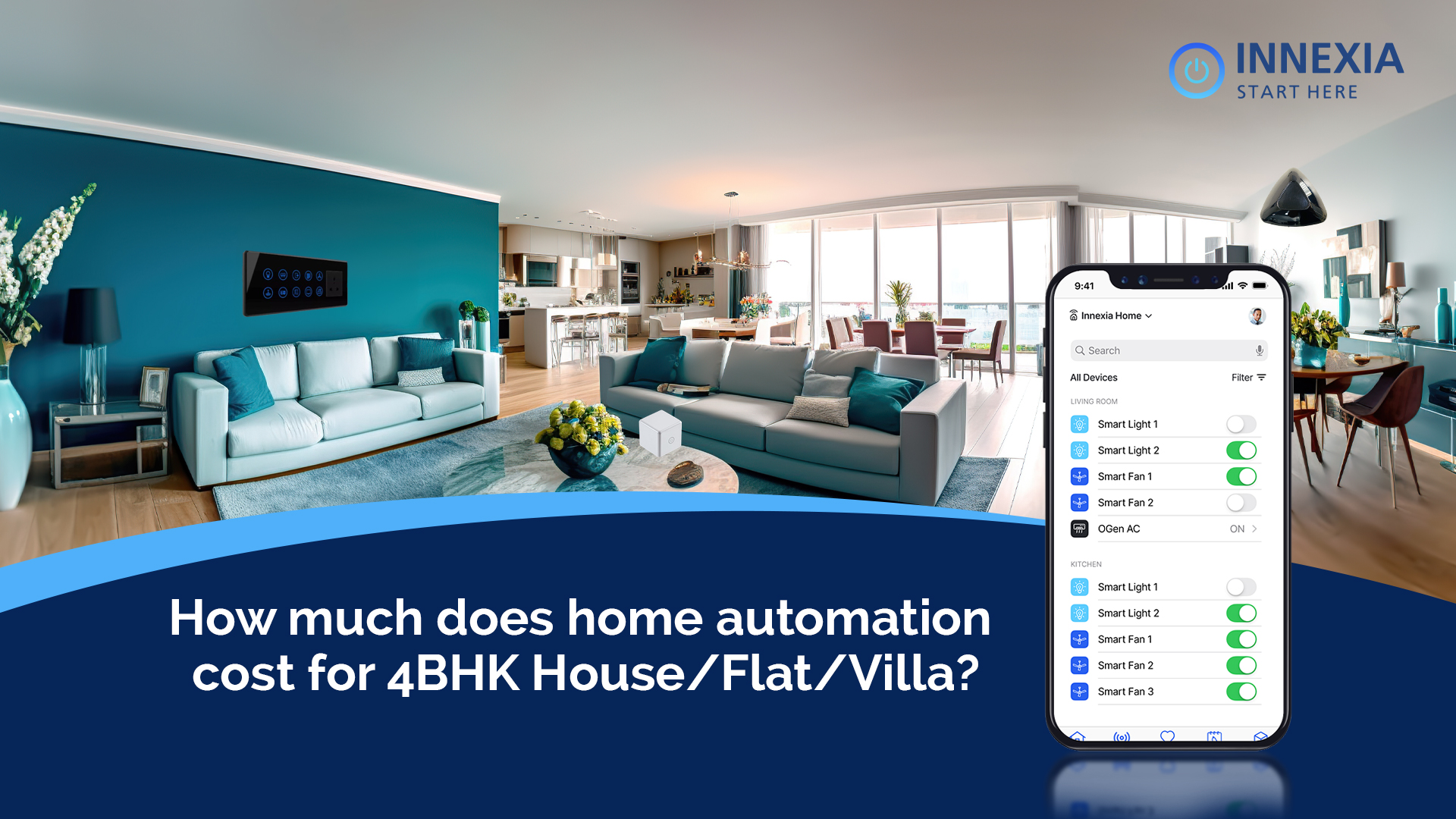1456x819 pixels.
Task: Select the Kitchen section label
Action: click(1083, 562)
